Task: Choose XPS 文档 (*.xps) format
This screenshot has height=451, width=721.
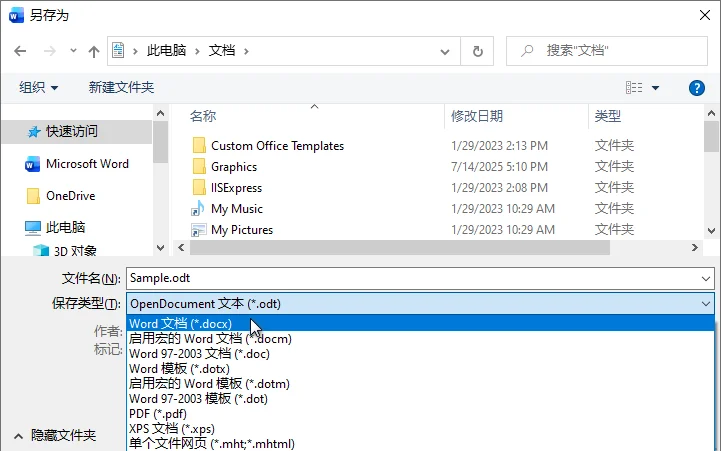Action: pyautogui.click(x=420, y=428)
